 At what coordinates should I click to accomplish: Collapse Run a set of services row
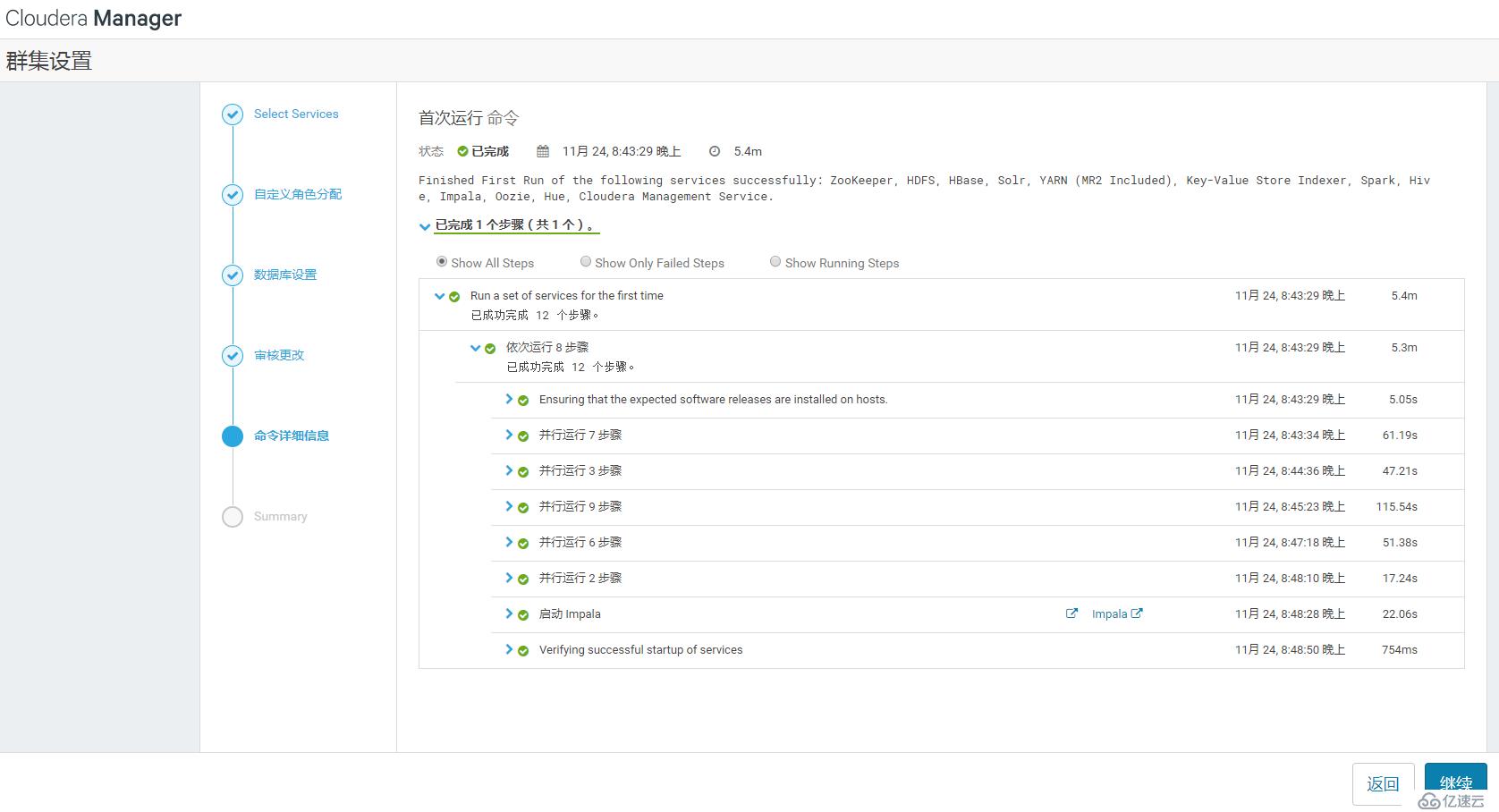pyautogui.click(x=439, y=296)
